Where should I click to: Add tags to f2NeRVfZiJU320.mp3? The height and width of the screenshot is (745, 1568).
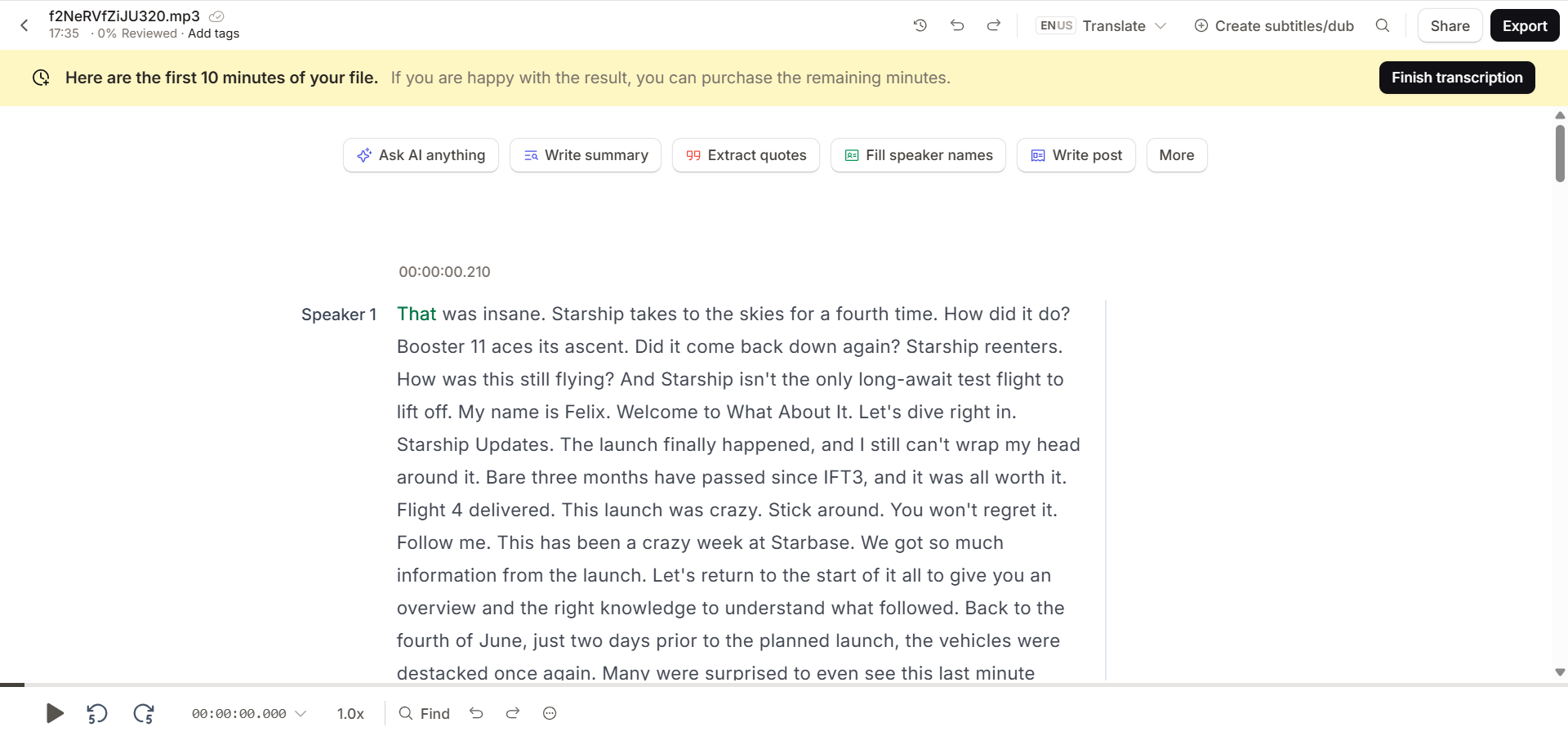pyautogui.click(x=213, y=33)
